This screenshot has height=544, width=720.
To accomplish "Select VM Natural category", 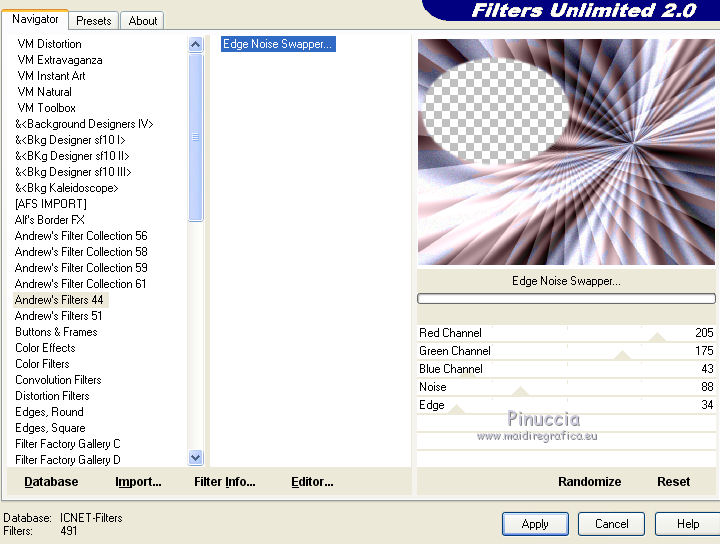I will [x=45, y=92].
